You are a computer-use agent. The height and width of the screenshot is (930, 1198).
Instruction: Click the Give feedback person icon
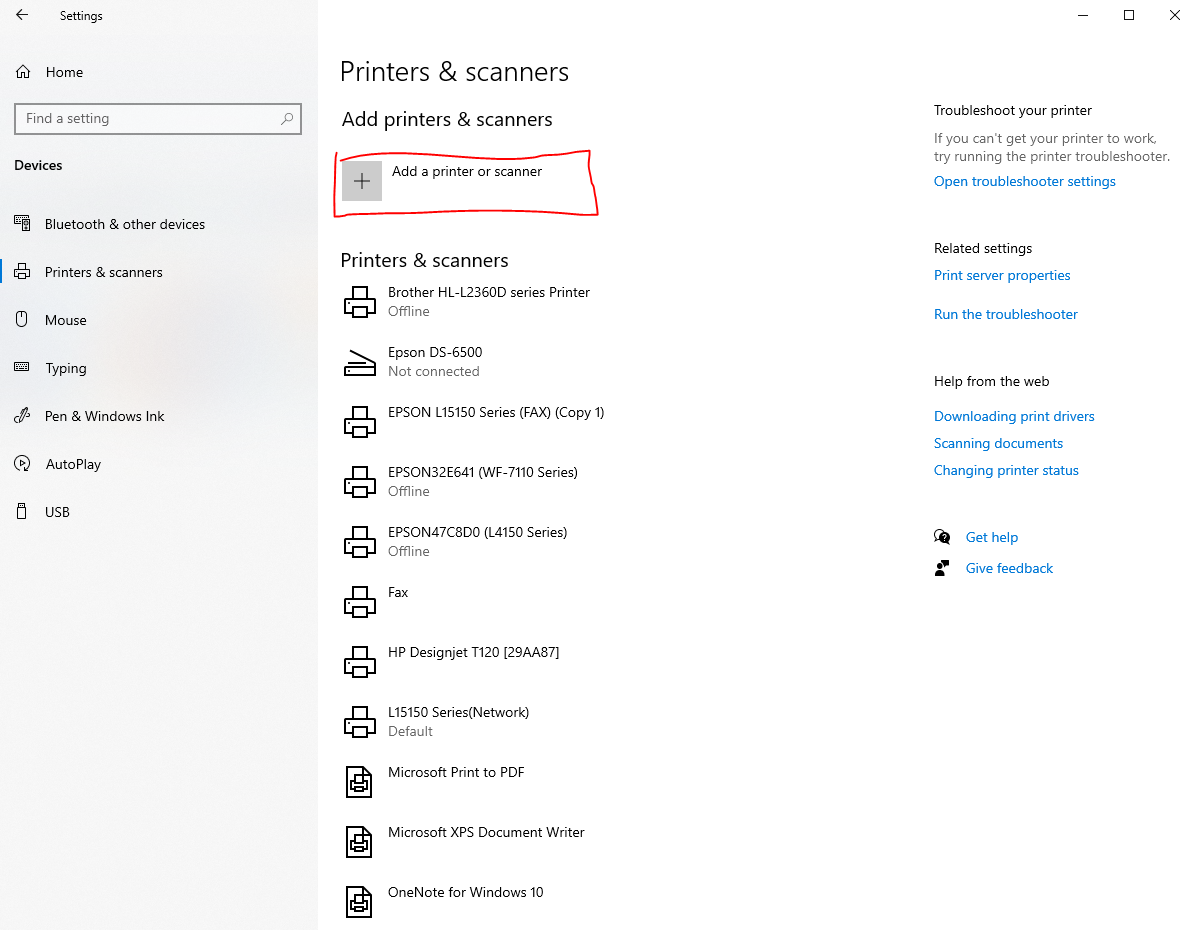[942, 568]
